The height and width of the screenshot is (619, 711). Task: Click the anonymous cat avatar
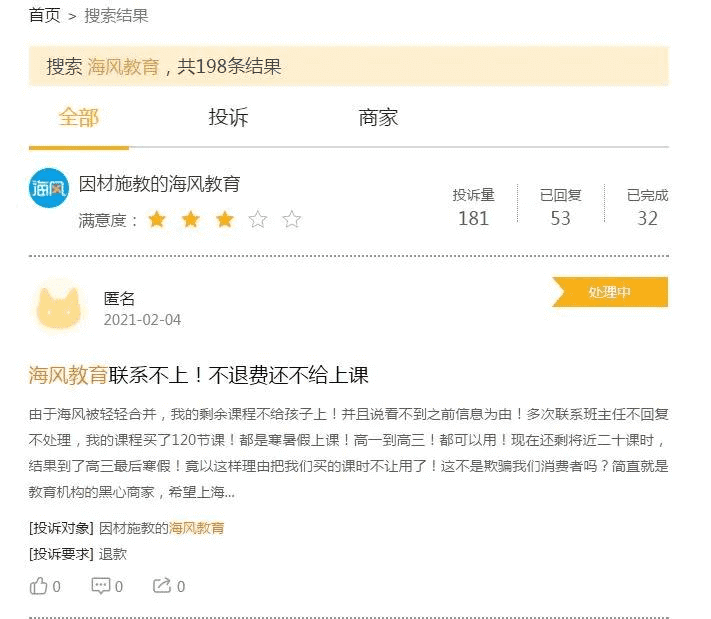(58, 308)
